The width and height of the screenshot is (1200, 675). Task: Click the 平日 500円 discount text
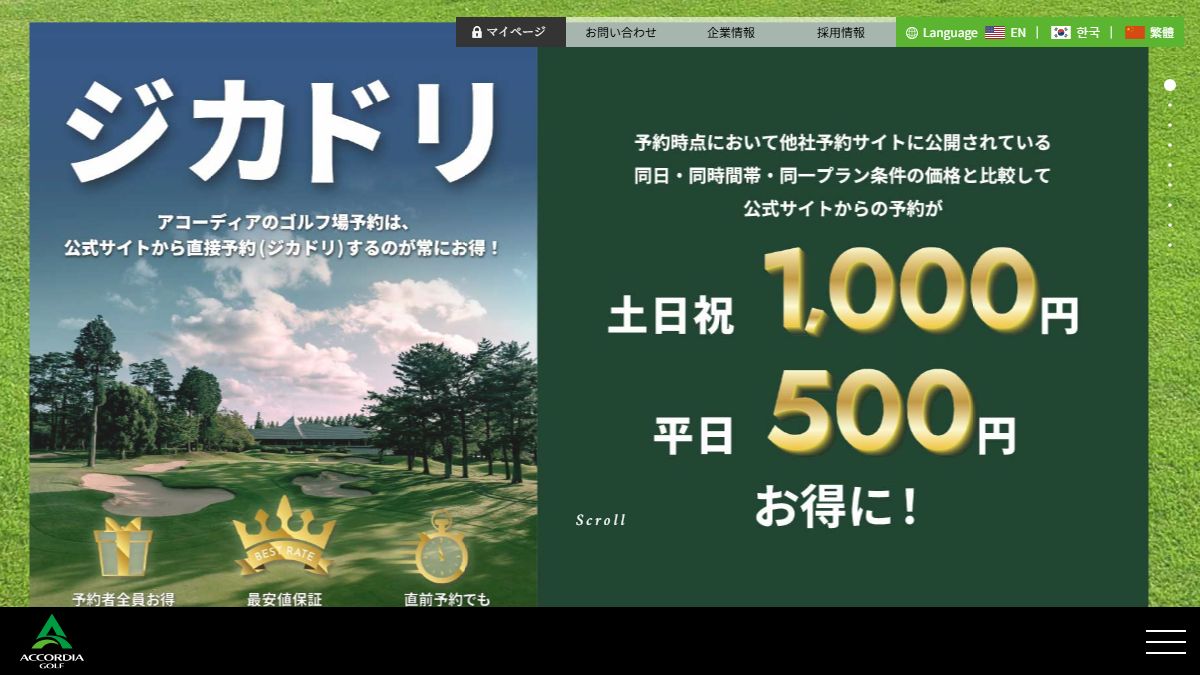pos(834,413)
